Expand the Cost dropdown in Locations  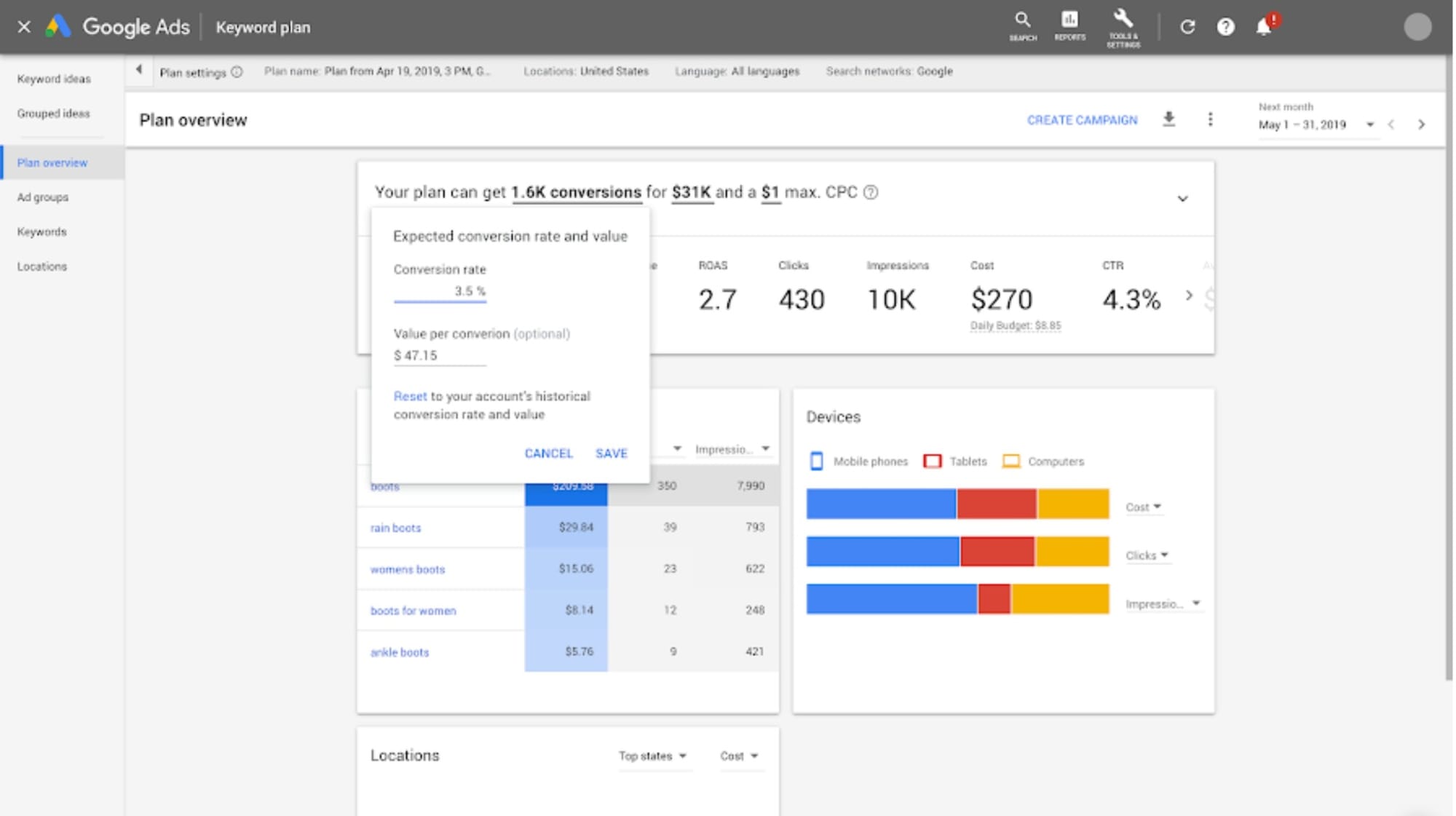click(740, 755)
